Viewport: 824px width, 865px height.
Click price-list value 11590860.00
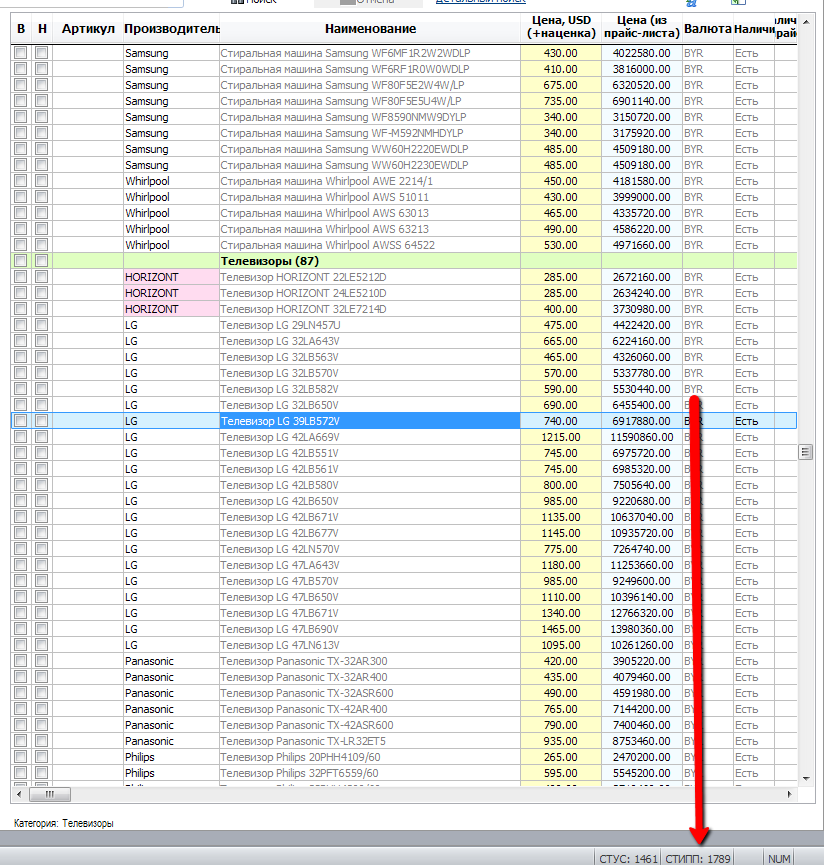(x=641, y=437)
